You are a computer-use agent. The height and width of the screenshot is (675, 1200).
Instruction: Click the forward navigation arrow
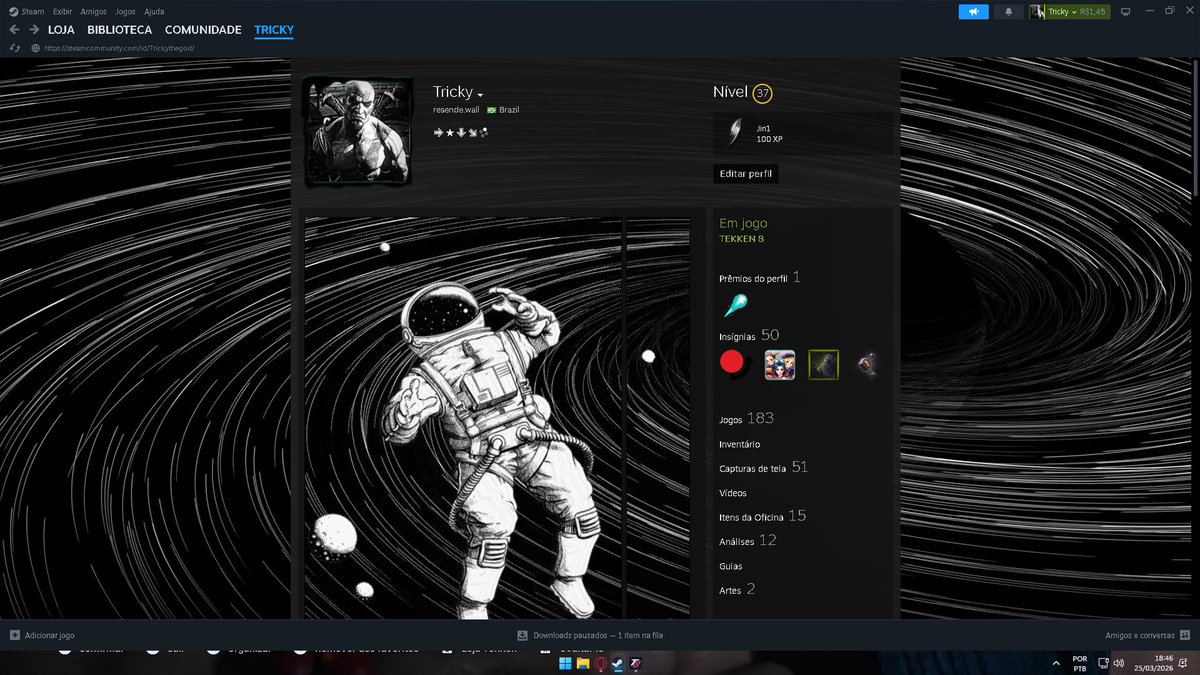click(x=34, y=30)
